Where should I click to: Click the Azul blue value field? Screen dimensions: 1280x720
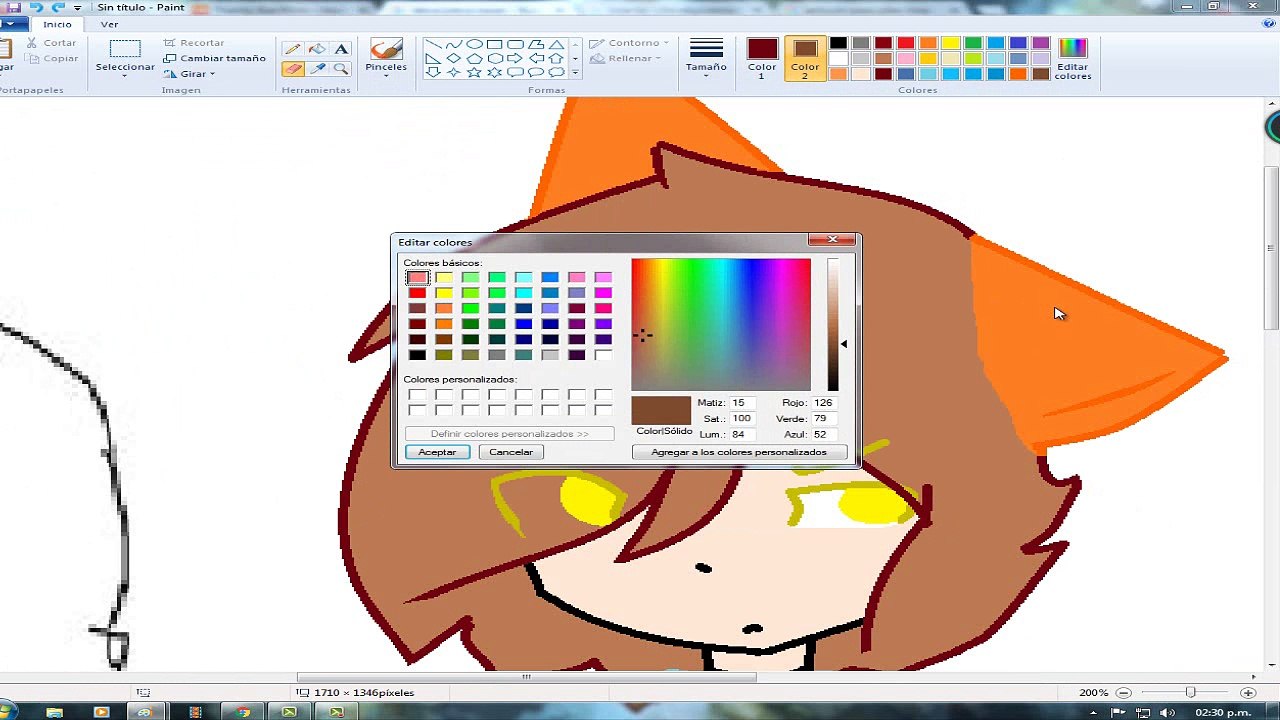click(x=824, y=434)
